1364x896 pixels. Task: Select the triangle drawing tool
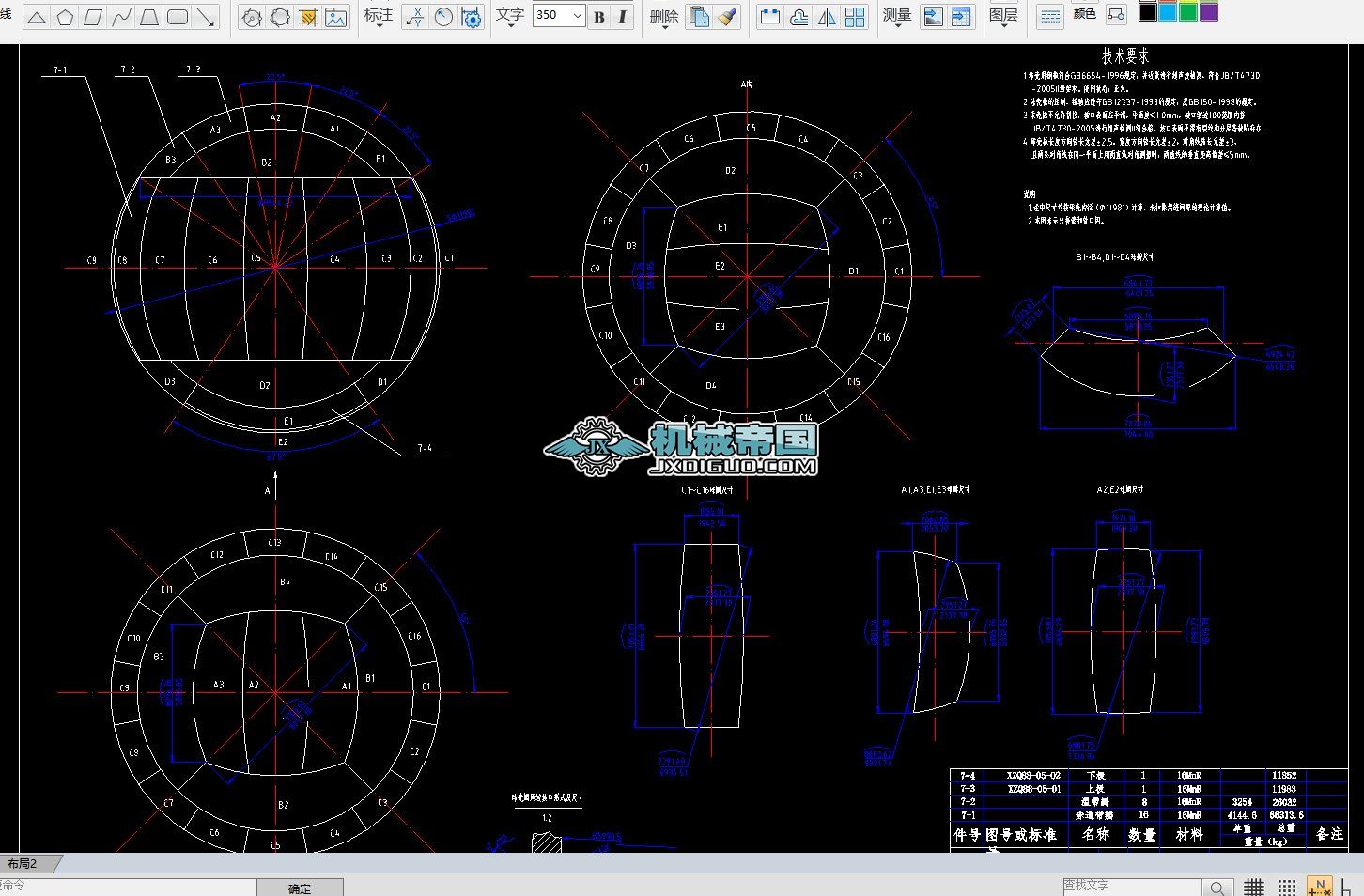(x=36, y=17)
